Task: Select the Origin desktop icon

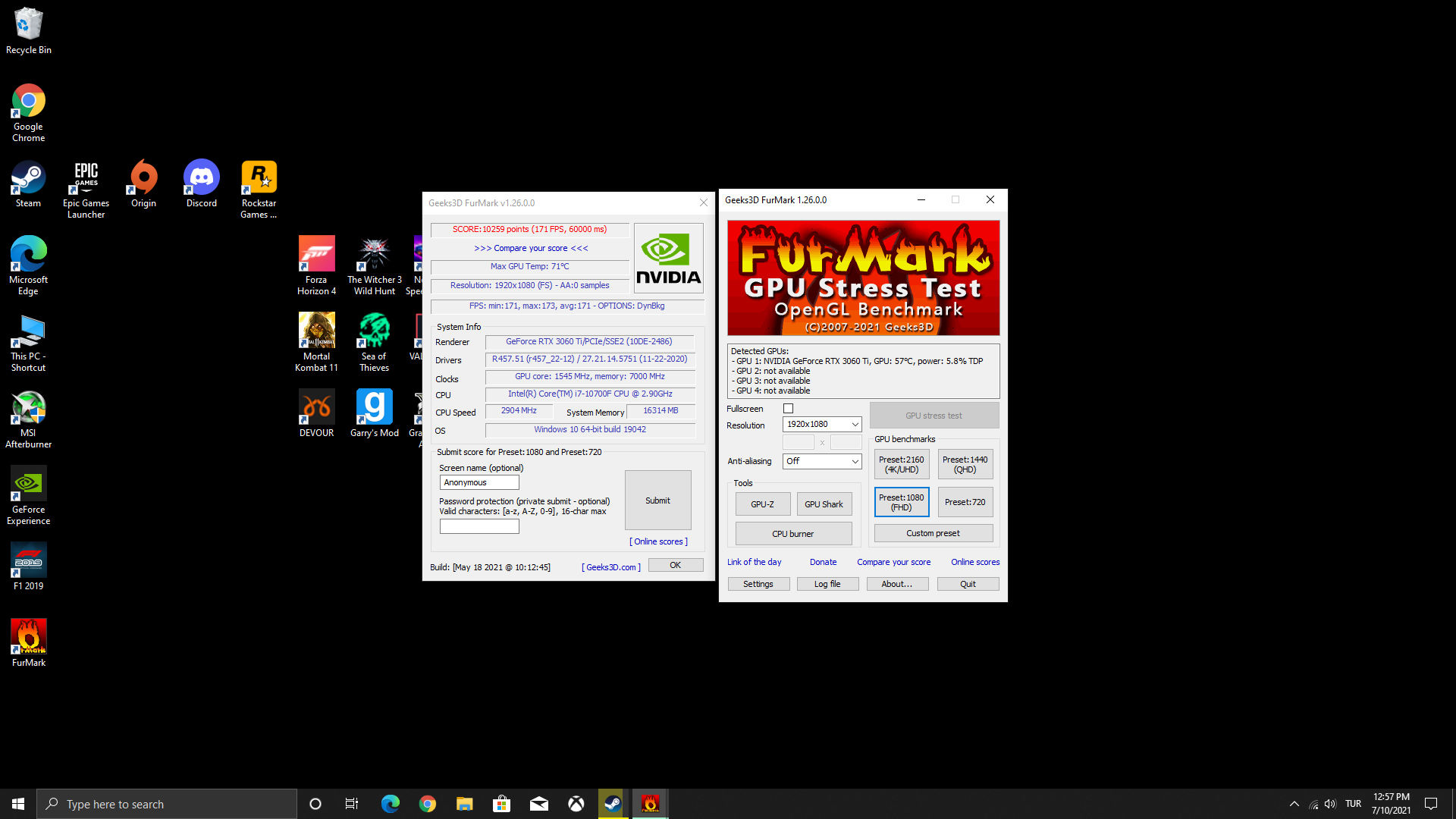Action: point(144,184)
